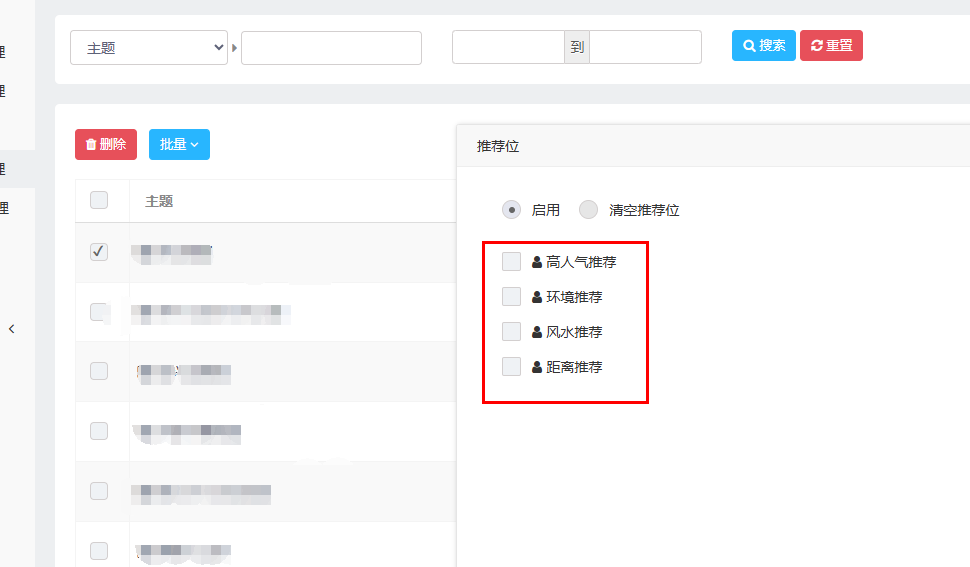Click the keyword input next to 主题 dropdown

331,48
